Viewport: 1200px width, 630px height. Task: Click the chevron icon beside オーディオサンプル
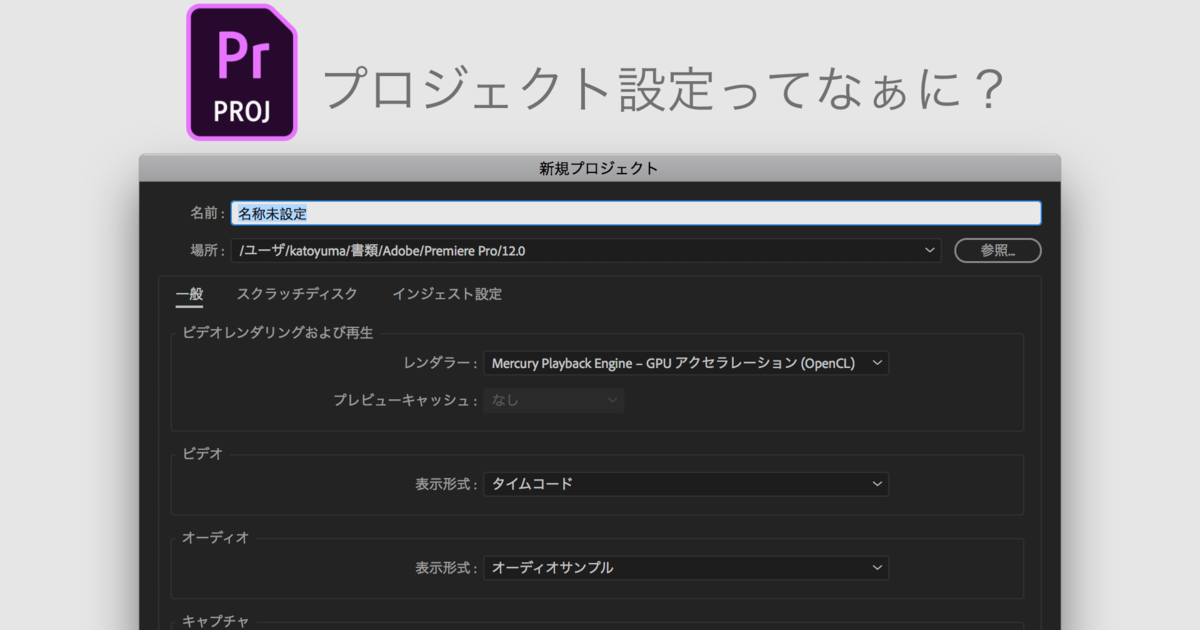877,567
